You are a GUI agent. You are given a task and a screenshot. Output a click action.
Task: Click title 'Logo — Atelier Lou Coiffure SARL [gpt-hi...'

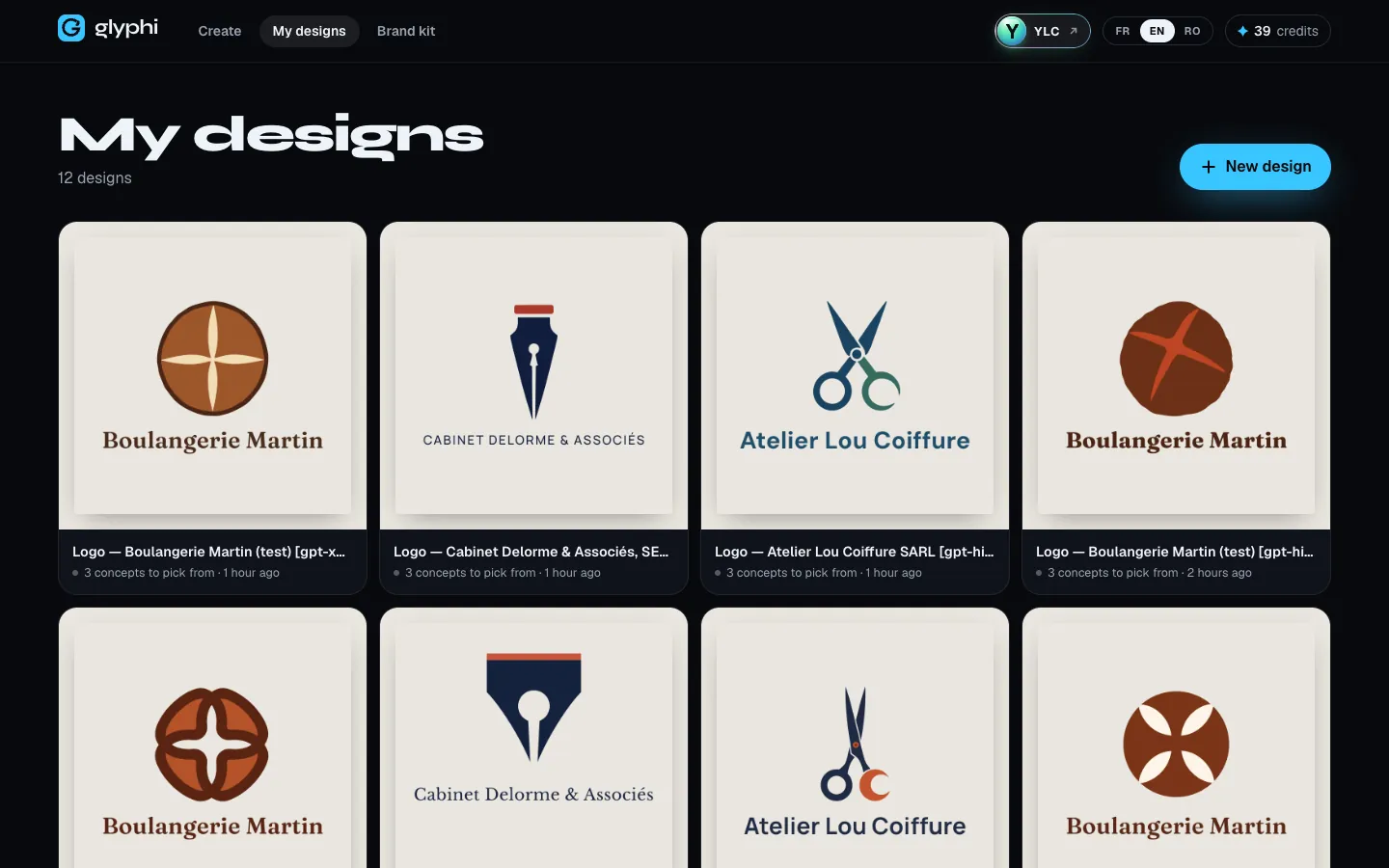(x=854, y=552)
